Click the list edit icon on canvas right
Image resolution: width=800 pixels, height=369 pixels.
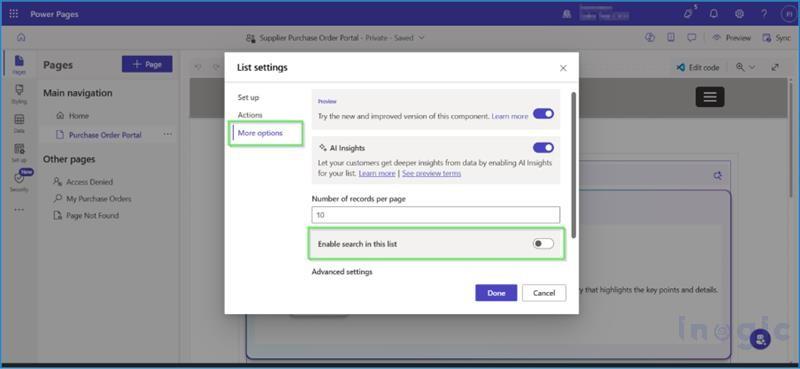click(x=717, y=176)
